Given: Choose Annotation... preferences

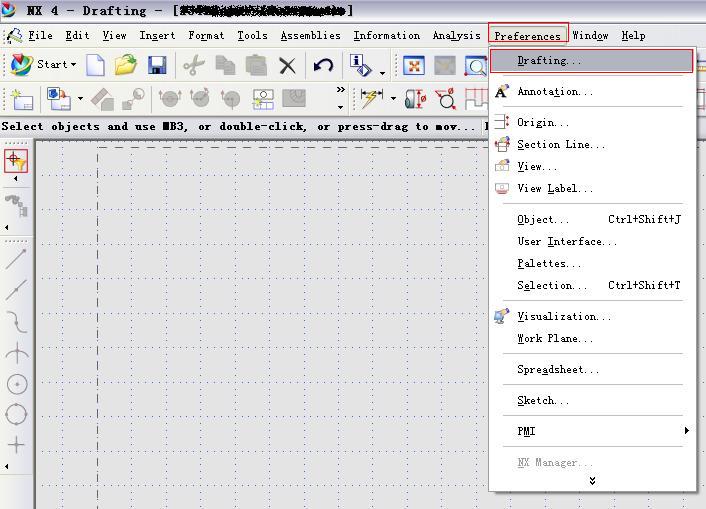Looking at the screenshot, I should (x=593, y=91).
